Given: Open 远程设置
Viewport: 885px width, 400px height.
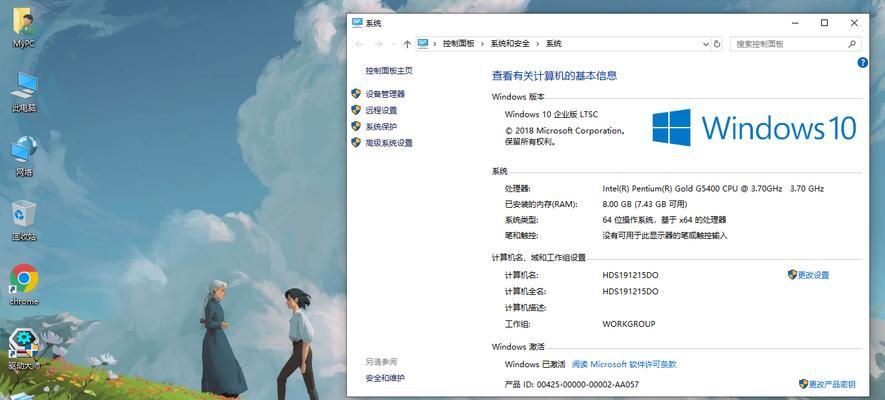Looking at the screenshot, I should click(381, 111).
